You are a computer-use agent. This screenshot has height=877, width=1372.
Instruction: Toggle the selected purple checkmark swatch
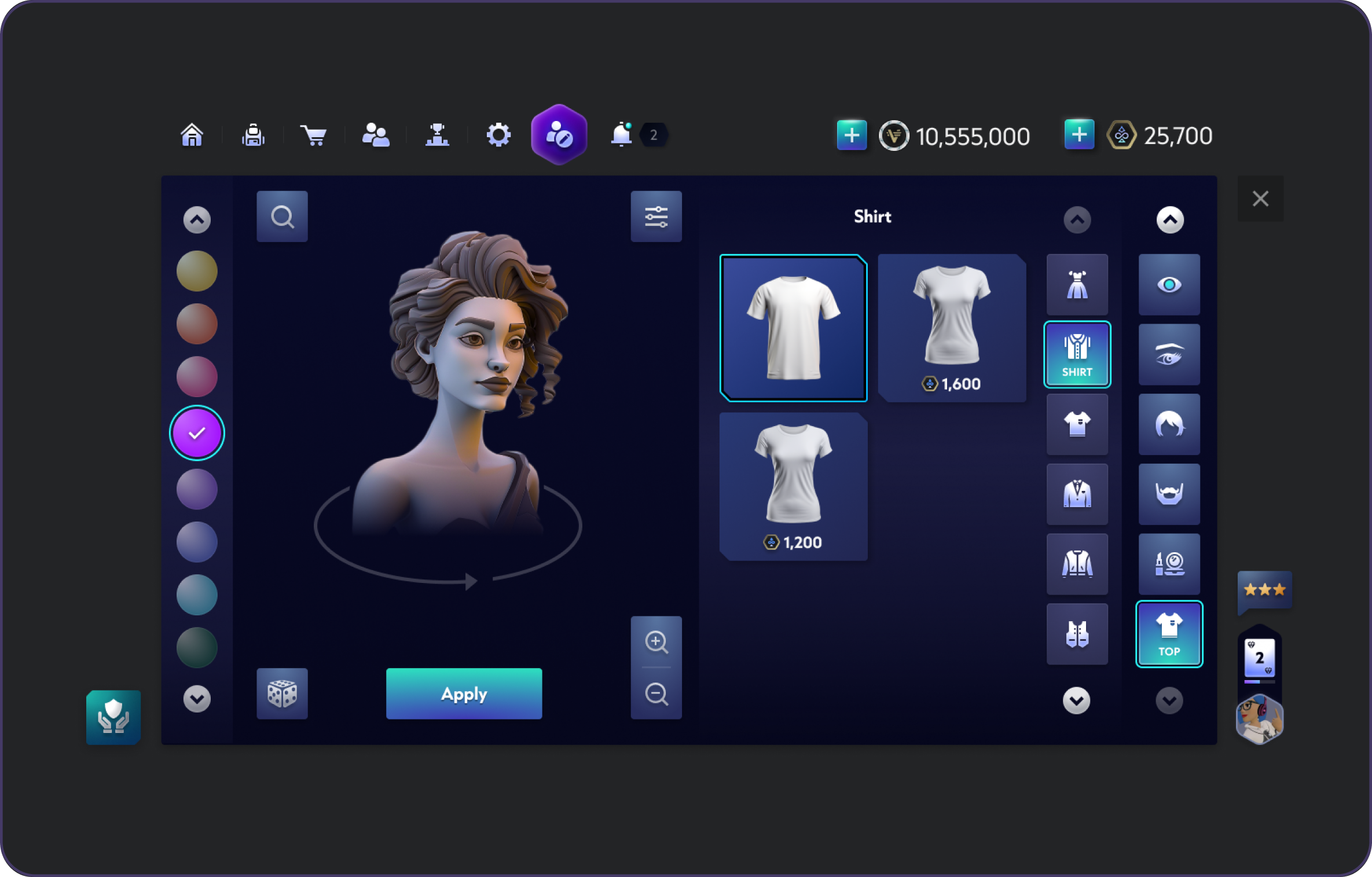tap(197, 433)
